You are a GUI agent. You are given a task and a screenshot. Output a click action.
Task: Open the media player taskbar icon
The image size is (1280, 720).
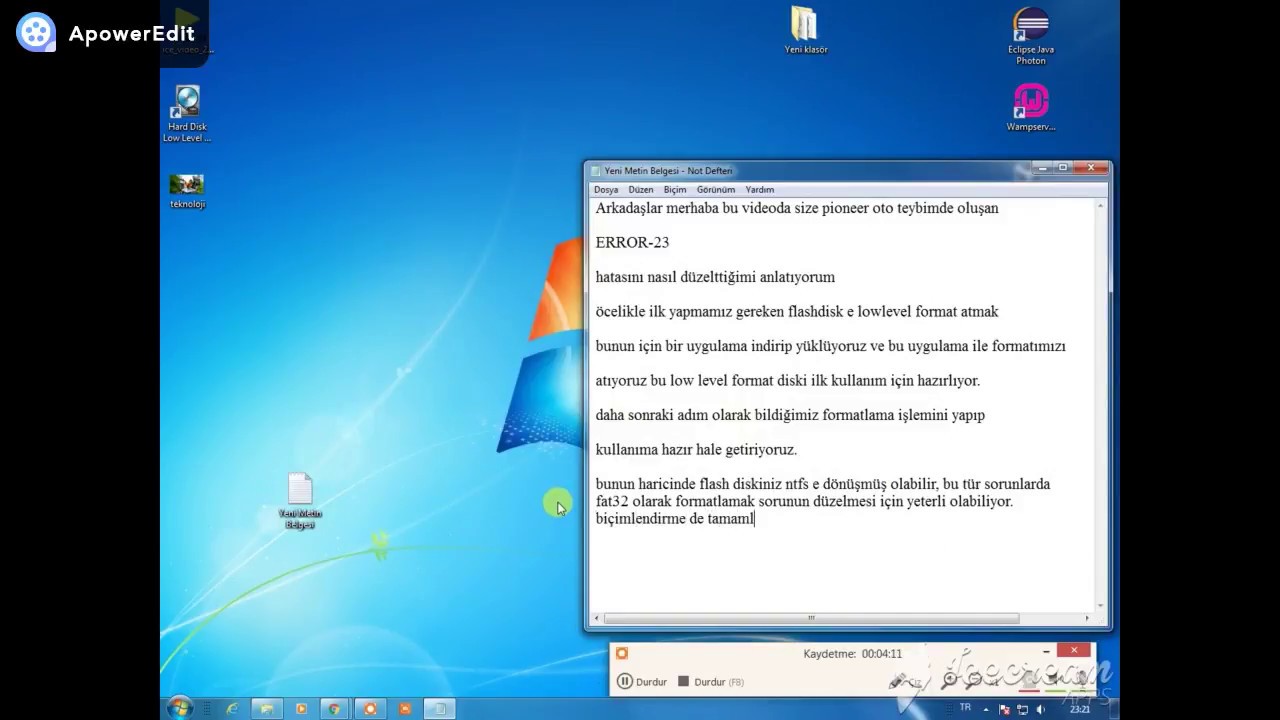click(301, 708)
